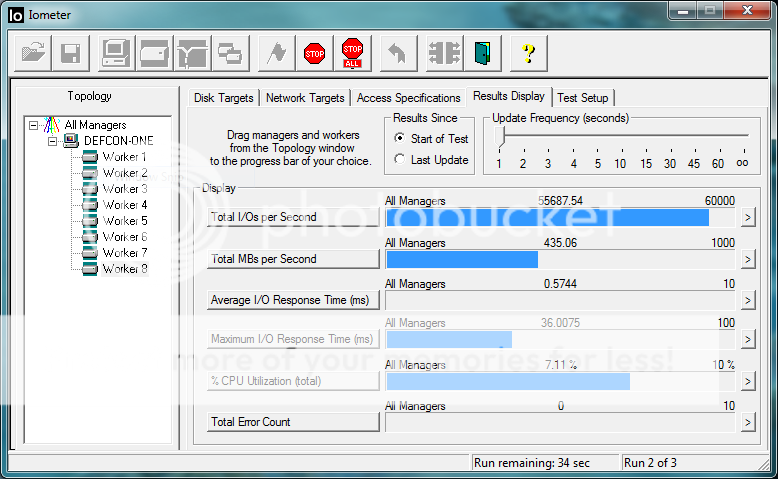Click the Save configuration floppy icon

pos(70,52)
